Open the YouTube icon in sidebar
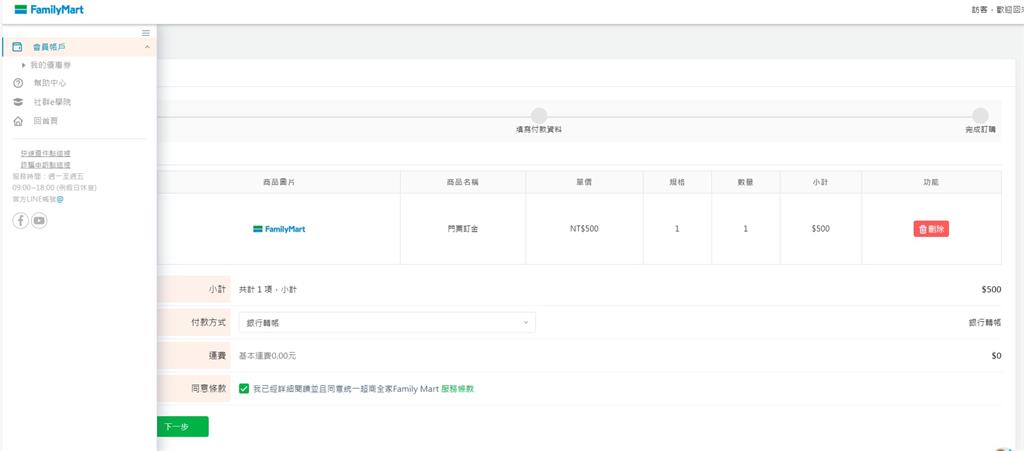This screenshot has height=451, width=1024. click(x=39, y=221)
